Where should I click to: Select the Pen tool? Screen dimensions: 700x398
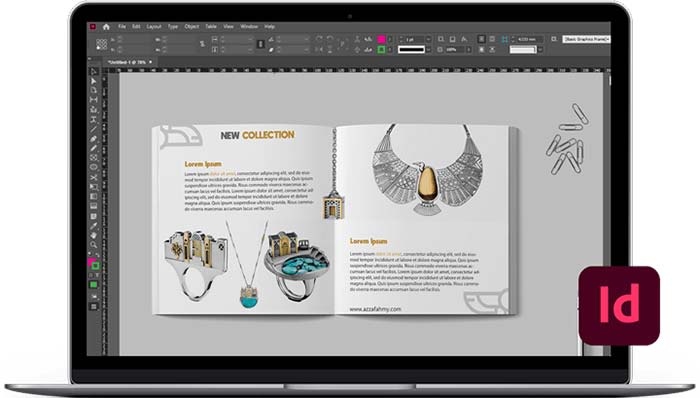[x=93, y=139]
